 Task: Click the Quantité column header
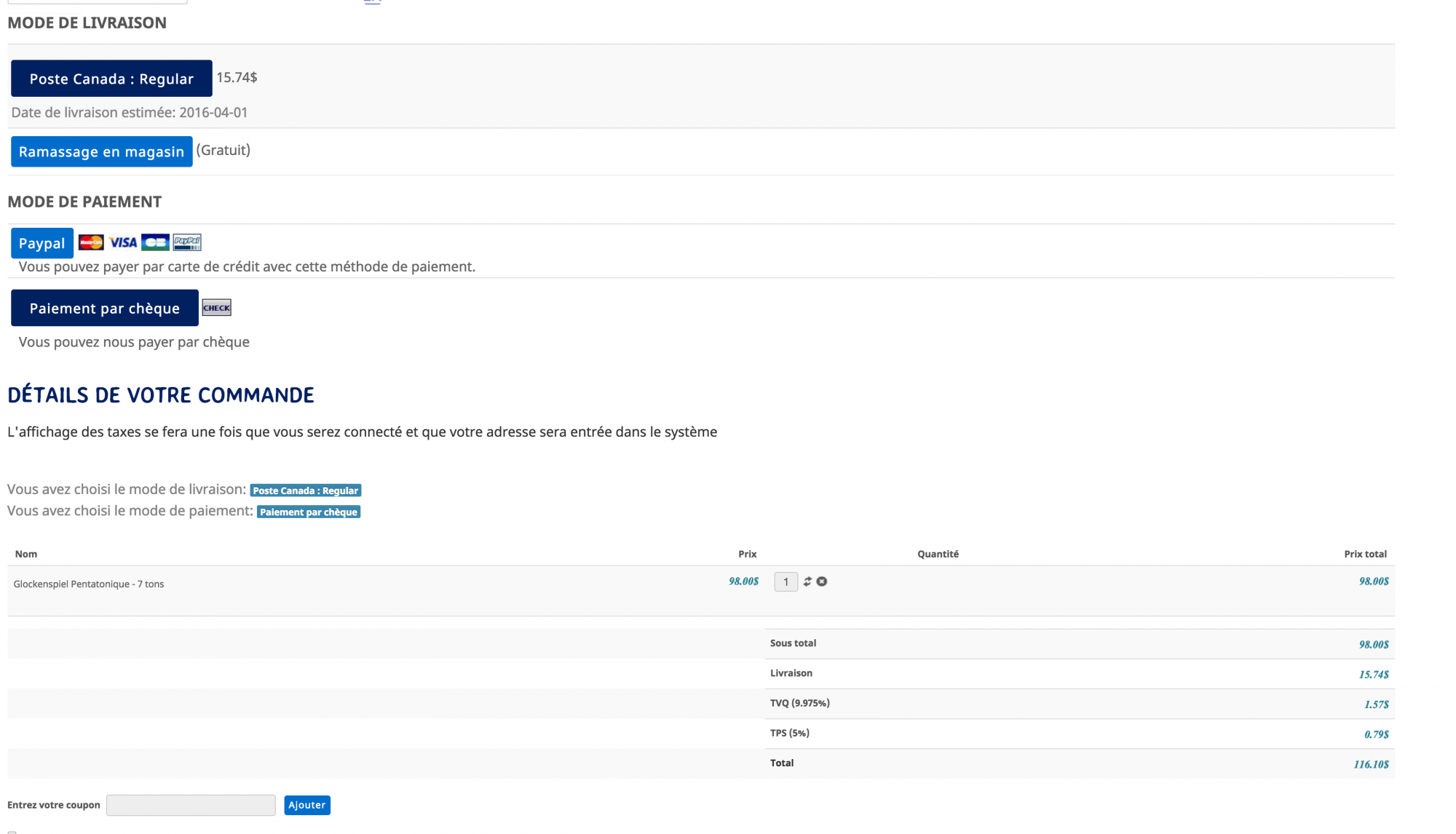click(x=938, y=554)
